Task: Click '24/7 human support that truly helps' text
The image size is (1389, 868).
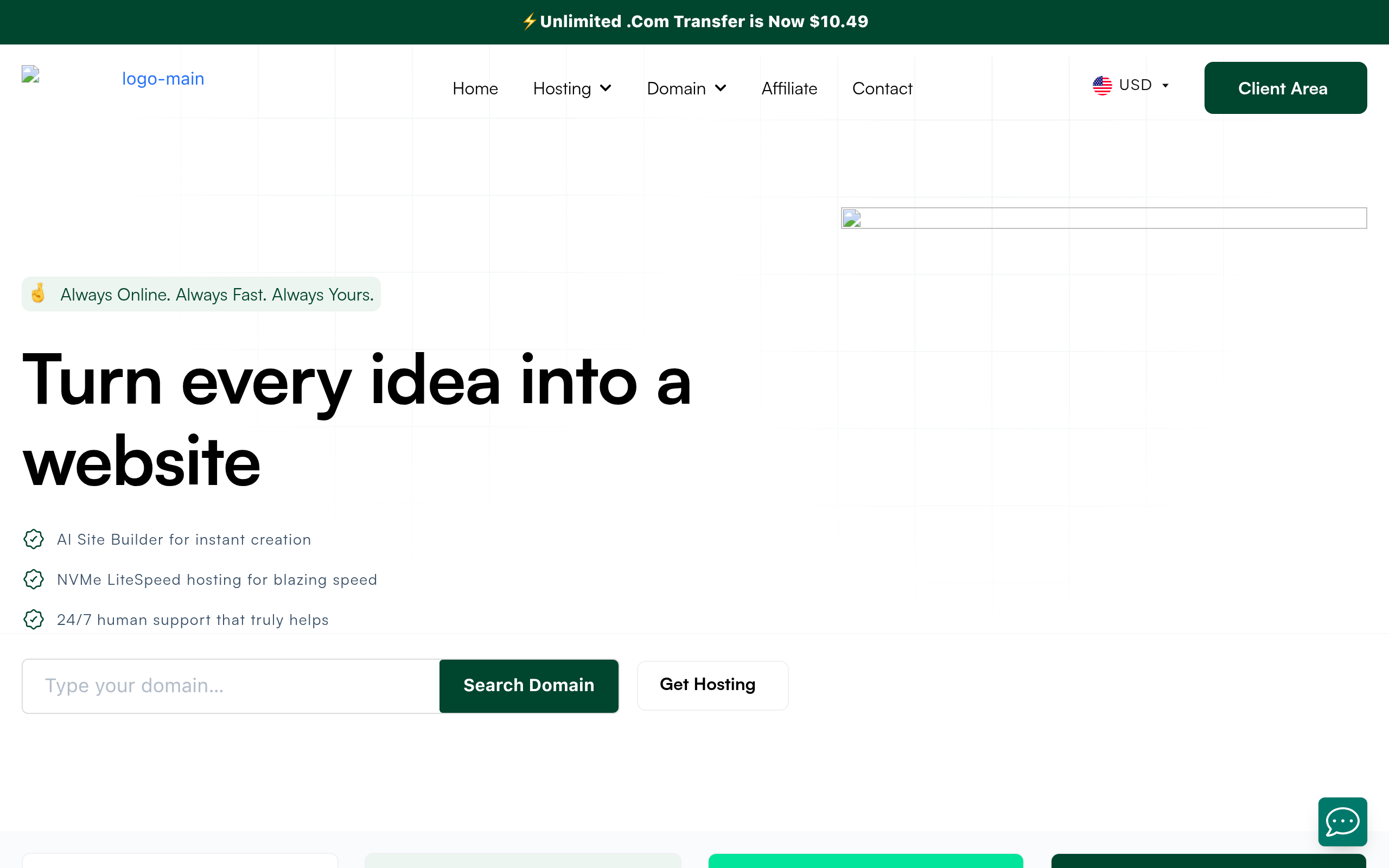Action: click(x=193, y=620)
